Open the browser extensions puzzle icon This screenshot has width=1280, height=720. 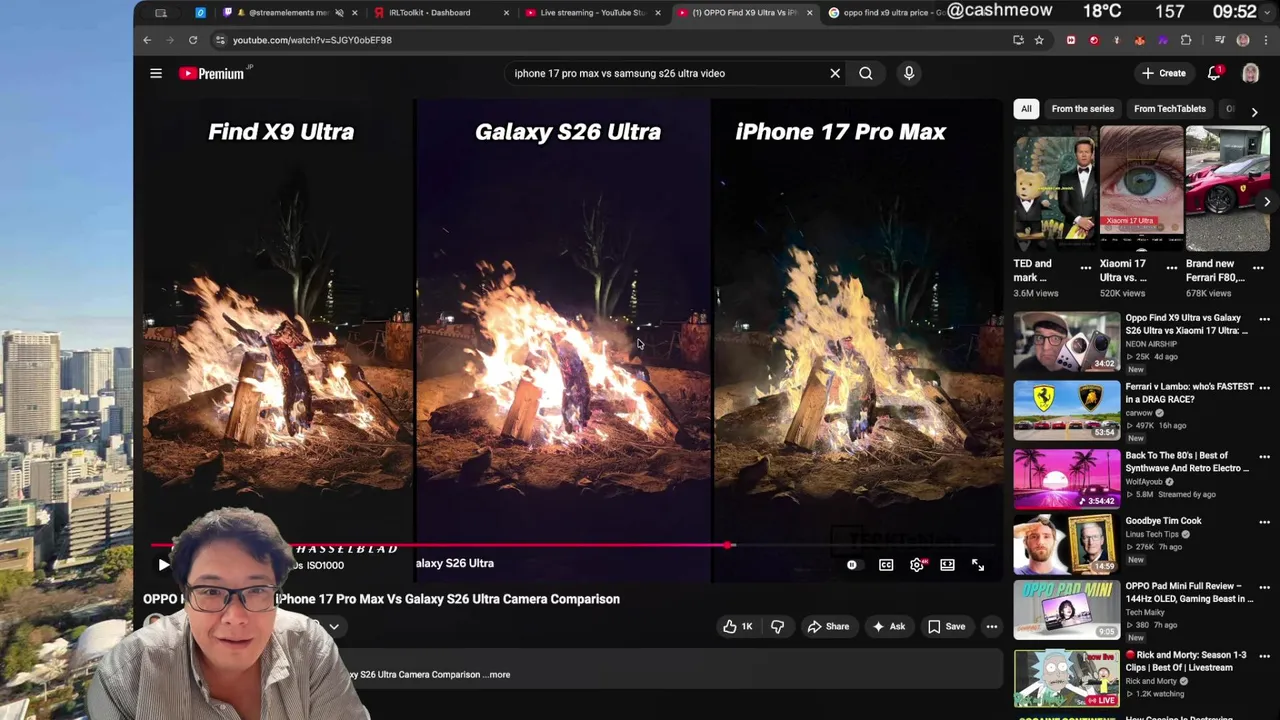(x=1186, y=40)
